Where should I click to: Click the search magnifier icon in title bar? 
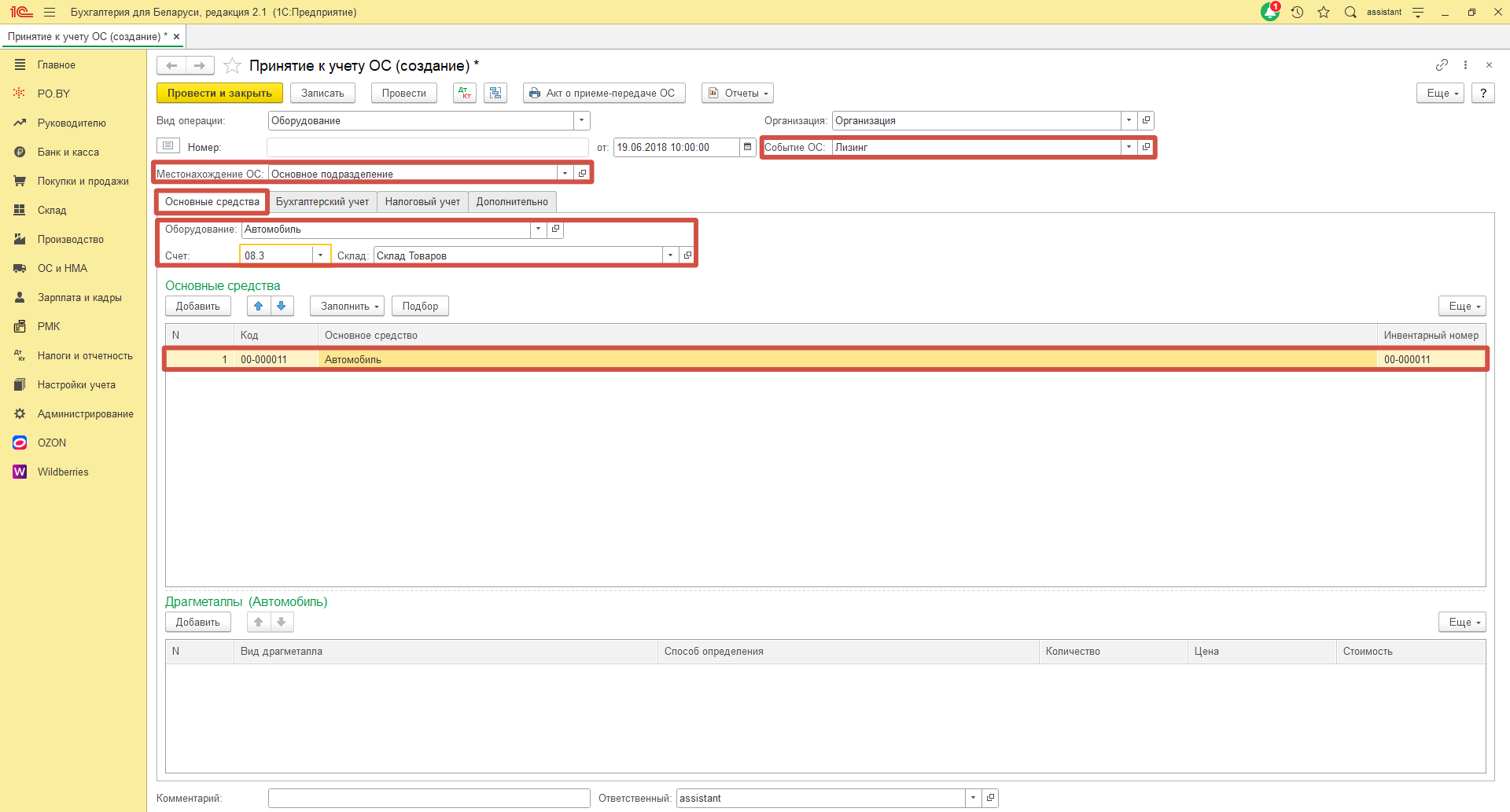click(x=1350, y=12)
